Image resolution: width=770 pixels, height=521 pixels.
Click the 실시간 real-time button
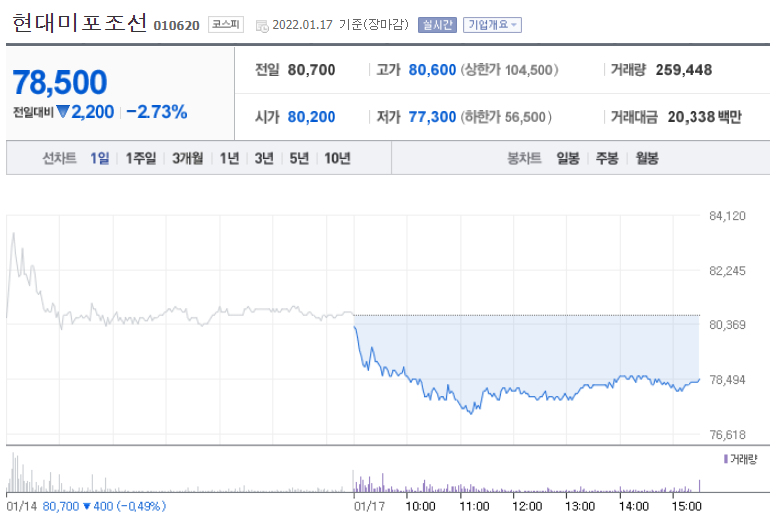[x=437, y=25]
